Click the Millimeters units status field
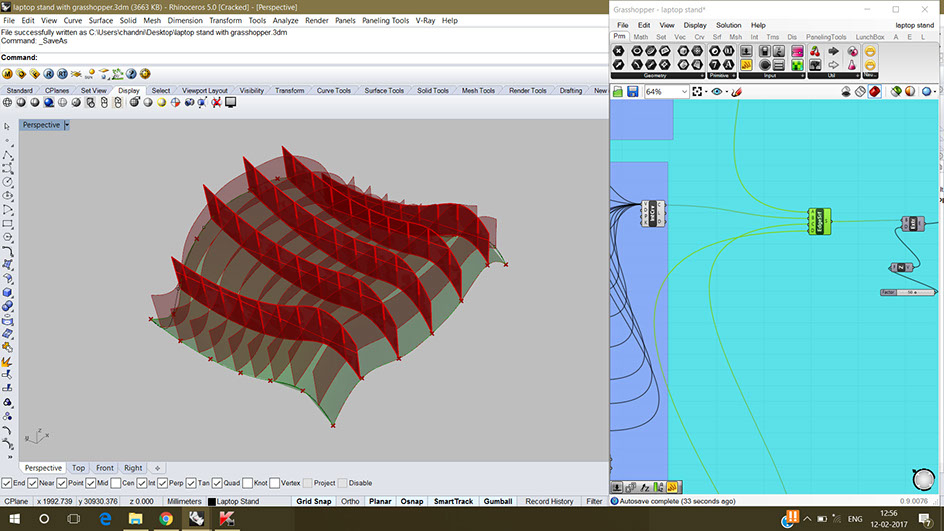 [184, 501]
